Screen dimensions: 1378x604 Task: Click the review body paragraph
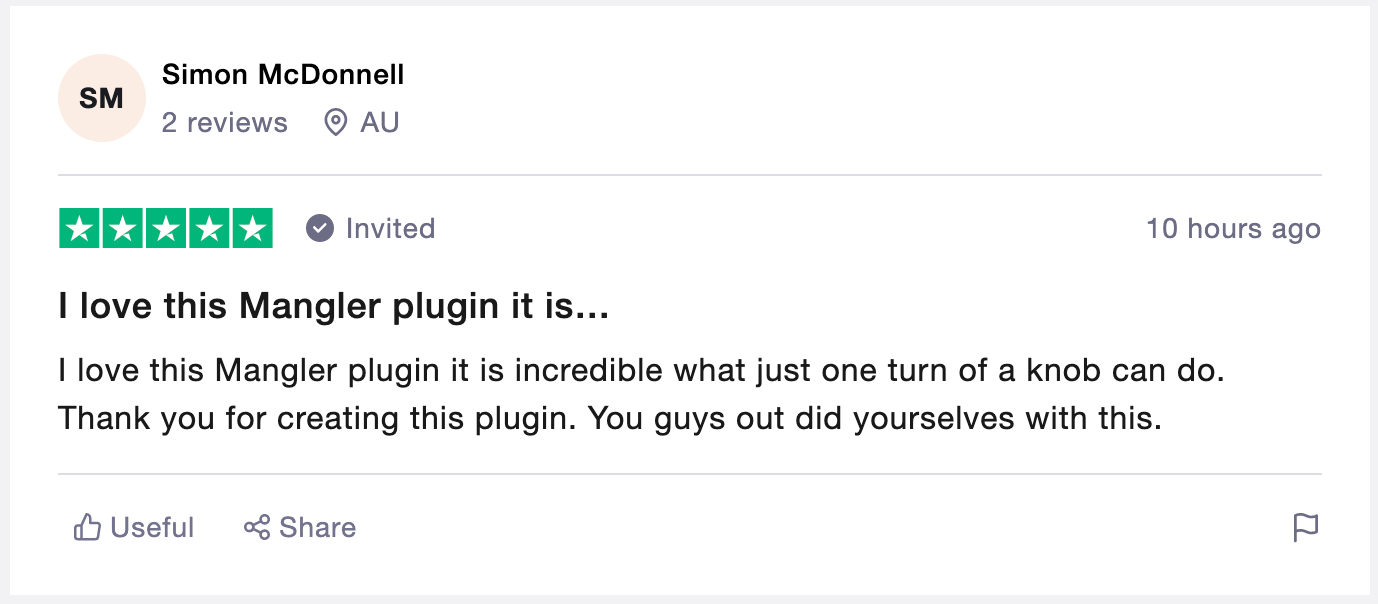point(640,394)
